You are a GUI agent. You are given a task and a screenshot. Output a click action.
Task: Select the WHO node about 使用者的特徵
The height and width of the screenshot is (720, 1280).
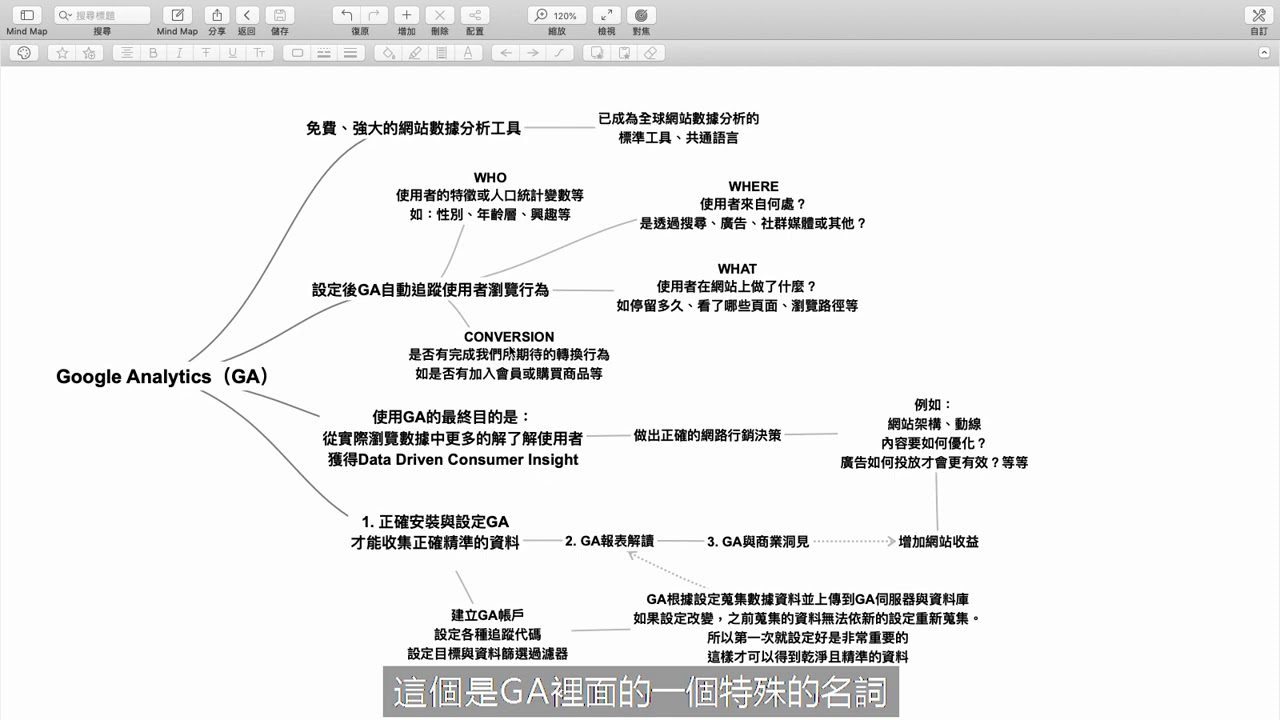(490, 196)
